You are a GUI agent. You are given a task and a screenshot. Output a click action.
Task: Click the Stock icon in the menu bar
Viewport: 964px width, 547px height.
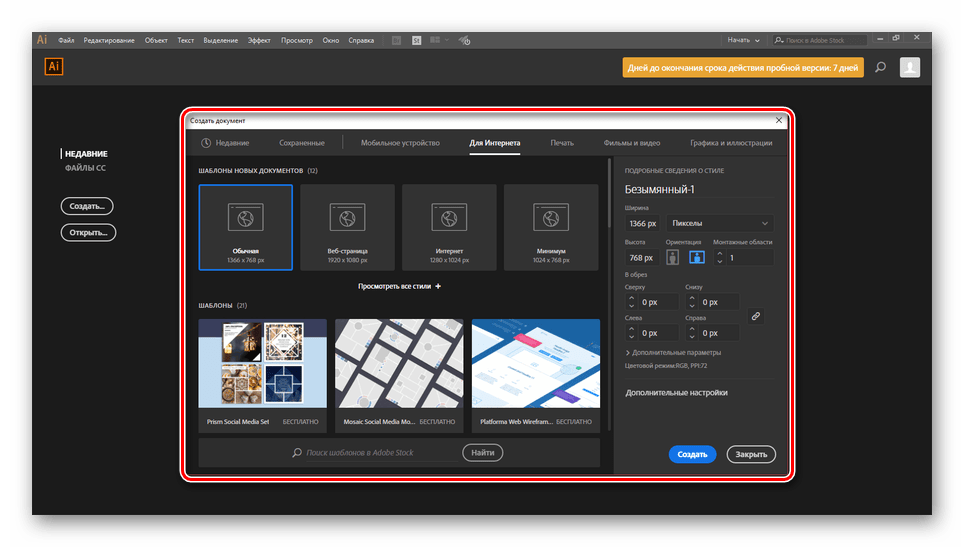pos(418,40)
